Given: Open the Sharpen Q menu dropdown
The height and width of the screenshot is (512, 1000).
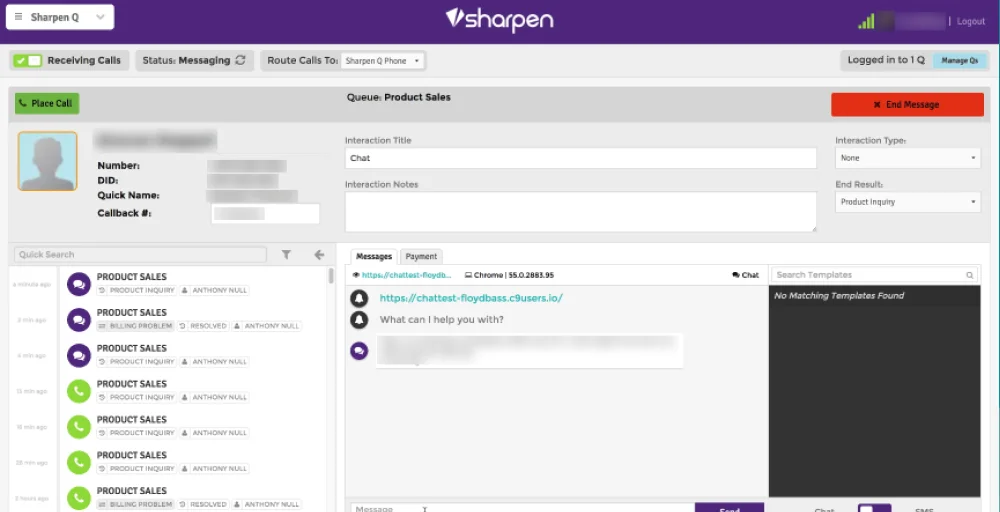Looking at the screenshot, I should pyautogui.click(x=60, y=17).
